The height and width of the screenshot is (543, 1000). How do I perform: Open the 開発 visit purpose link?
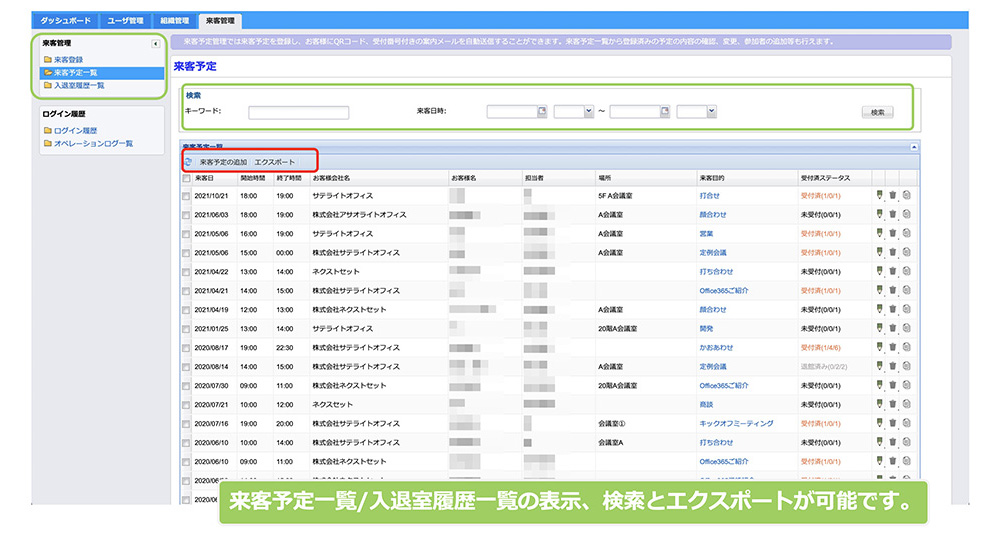click(706, 328)
